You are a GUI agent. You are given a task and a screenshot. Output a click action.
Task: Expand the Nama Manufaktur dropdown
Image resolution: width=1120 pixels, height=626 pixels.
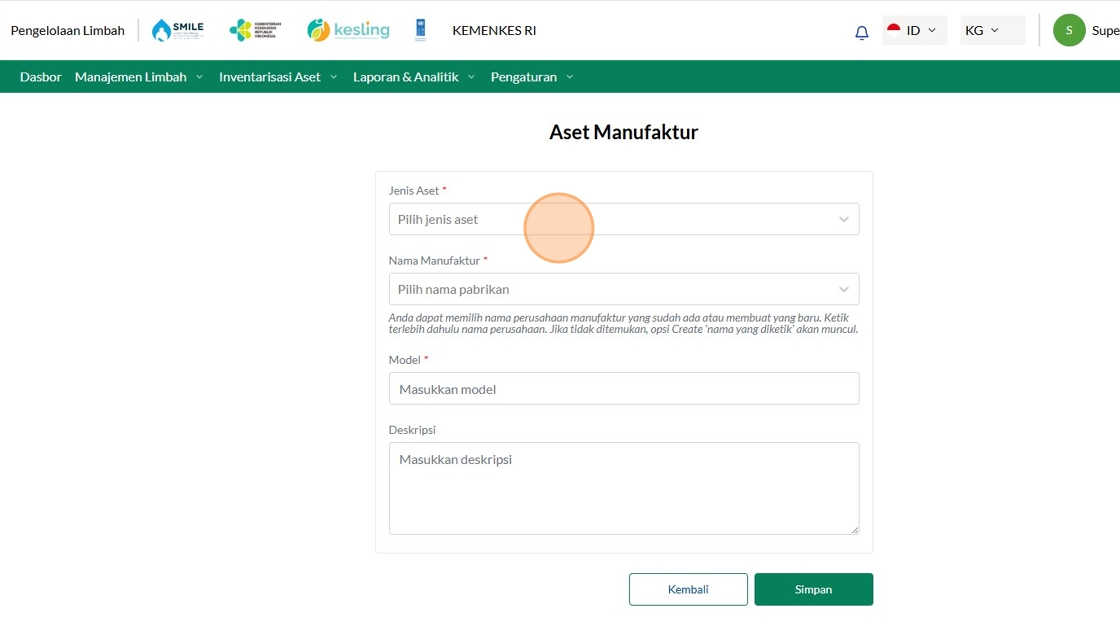coord(624,289)
